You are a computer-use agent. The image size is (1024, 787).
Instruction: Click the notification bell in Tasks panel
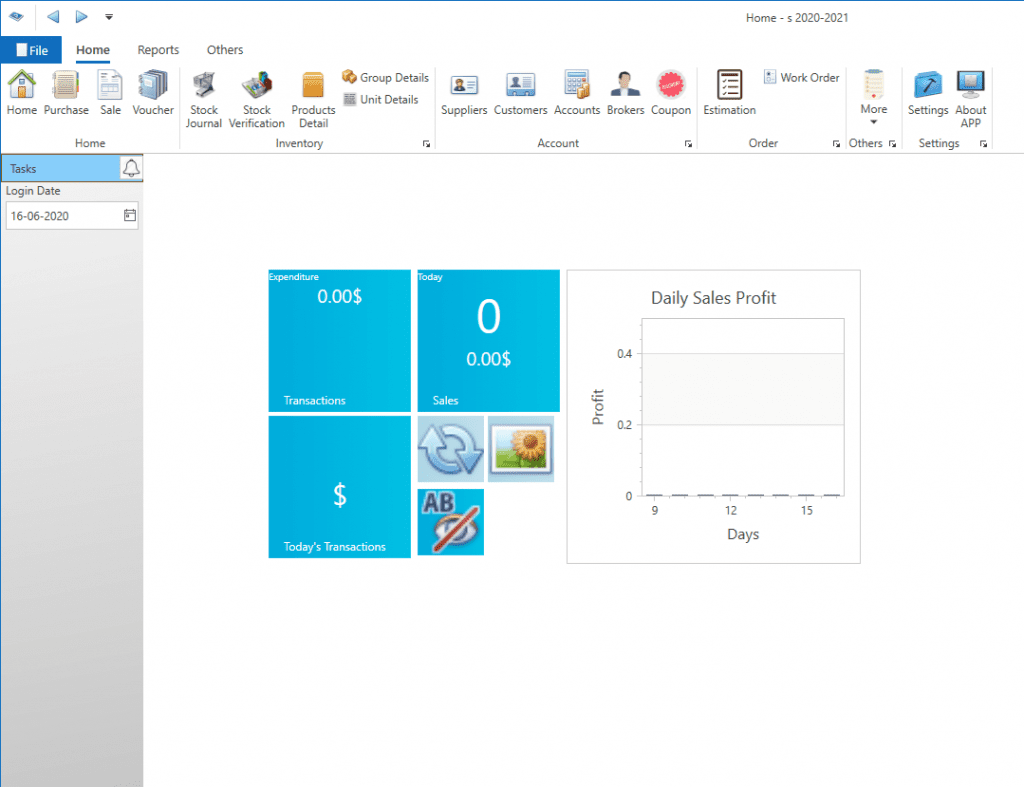[131, 168]
